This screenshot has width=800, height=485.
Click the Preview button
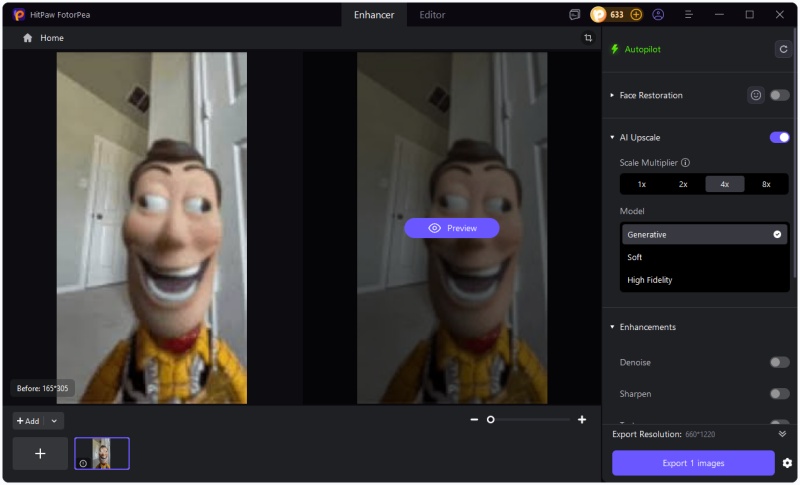(452, 228)
